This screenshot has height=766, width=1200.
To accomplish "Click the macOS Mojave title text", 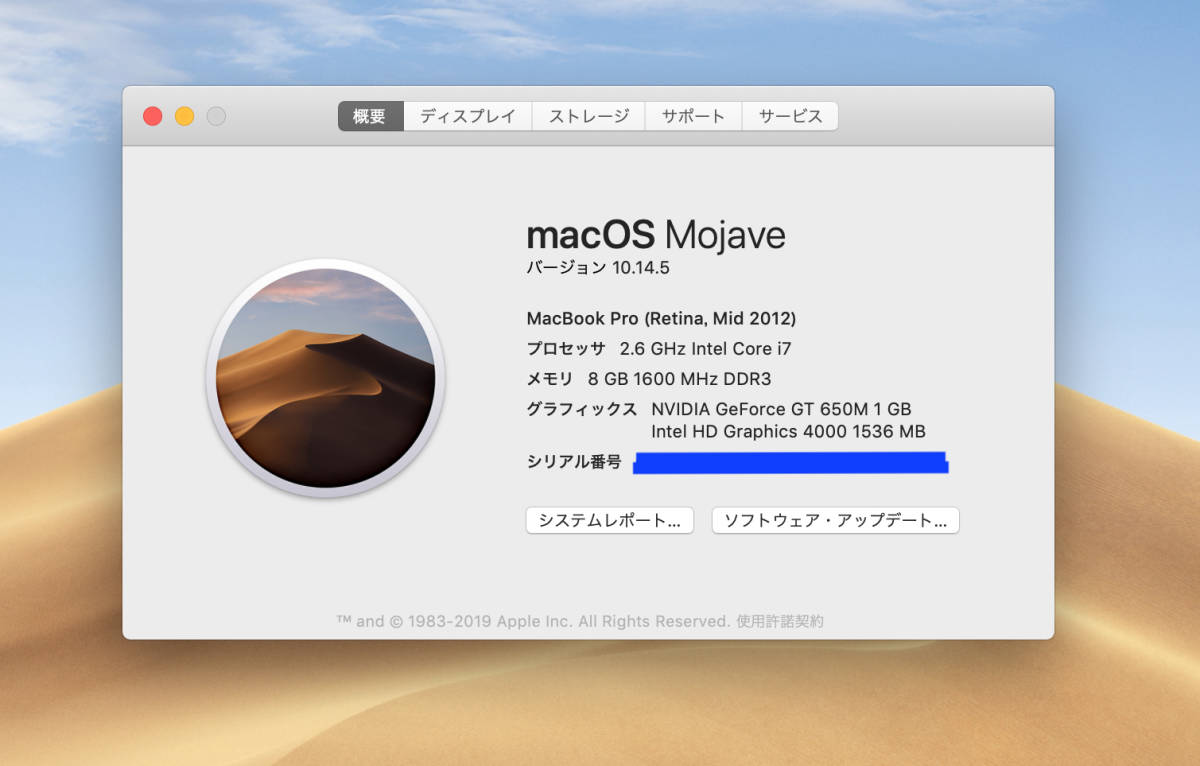I will [x=656, y=235].
